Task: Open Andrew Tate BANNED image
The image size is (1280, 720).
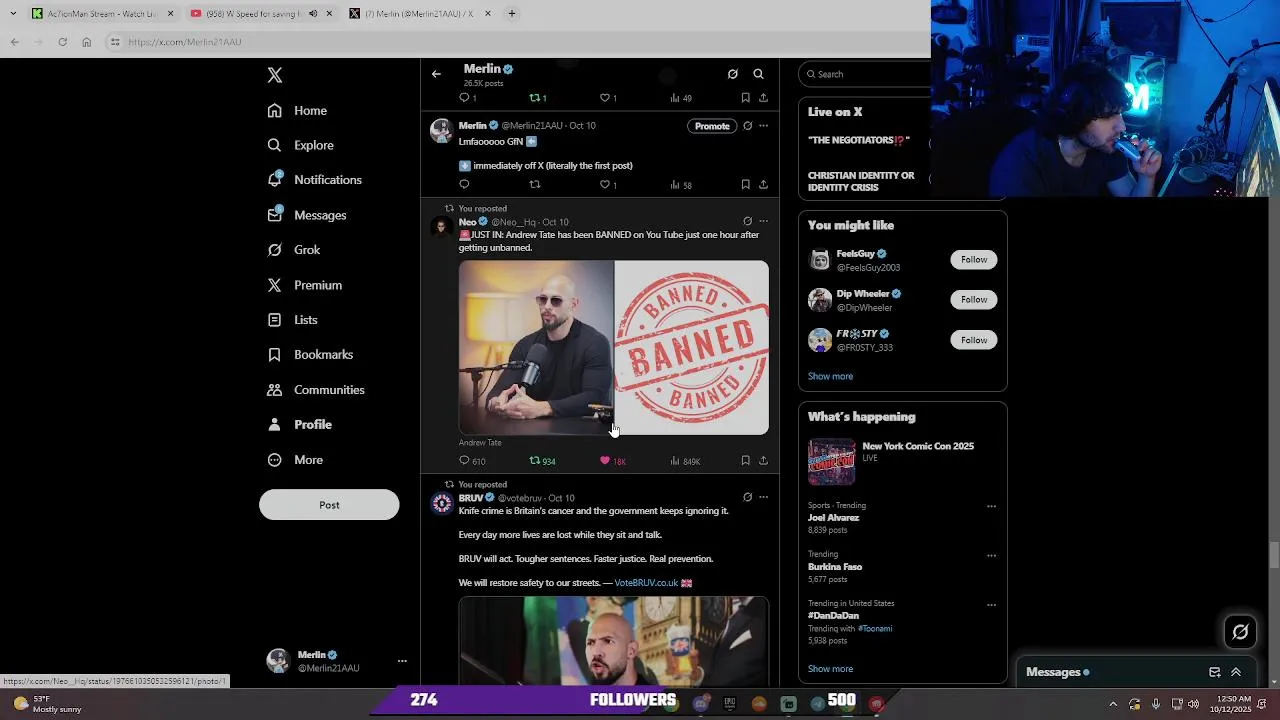Action: [614, 348]
